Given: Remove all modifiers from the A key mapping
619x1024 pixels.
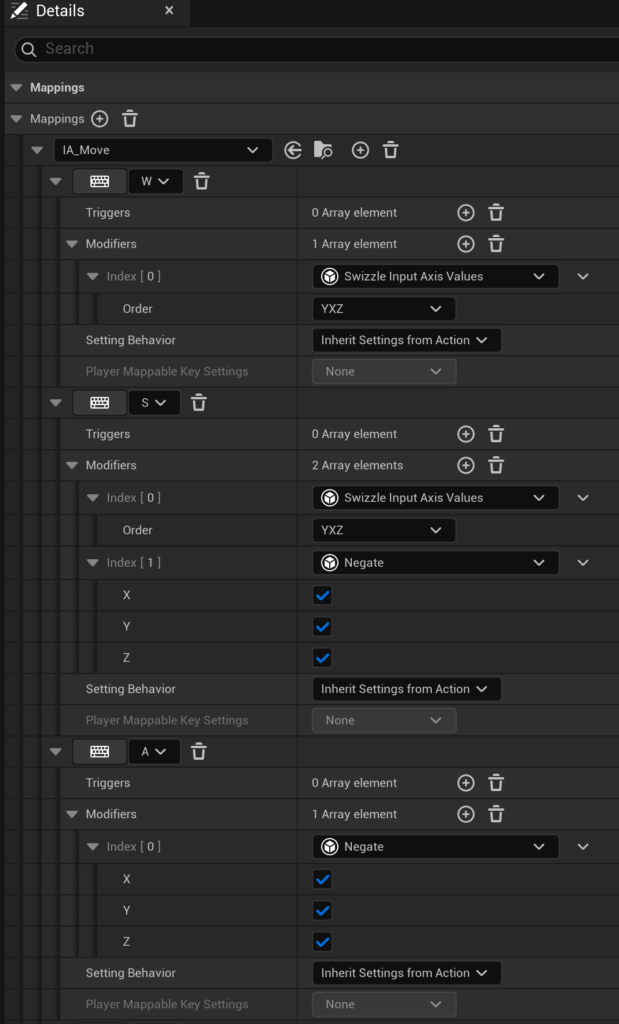Looking at the screenshot, I should 496,815.
